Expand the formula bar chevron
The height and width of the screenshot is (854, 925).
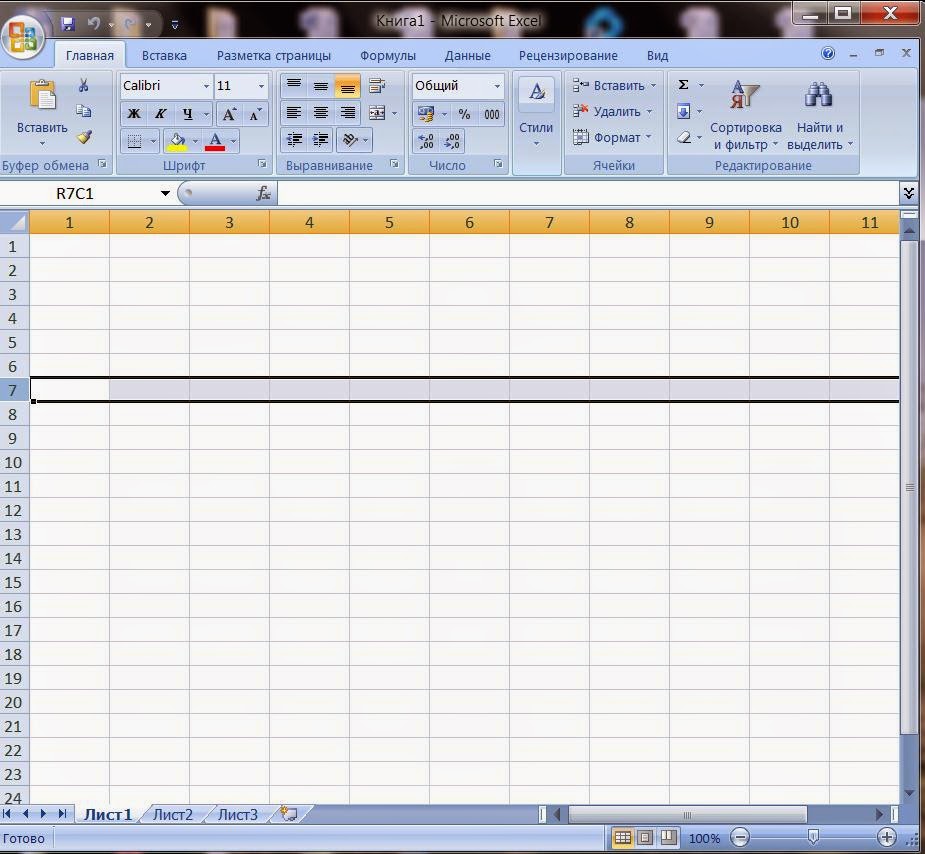pos(908,193)
